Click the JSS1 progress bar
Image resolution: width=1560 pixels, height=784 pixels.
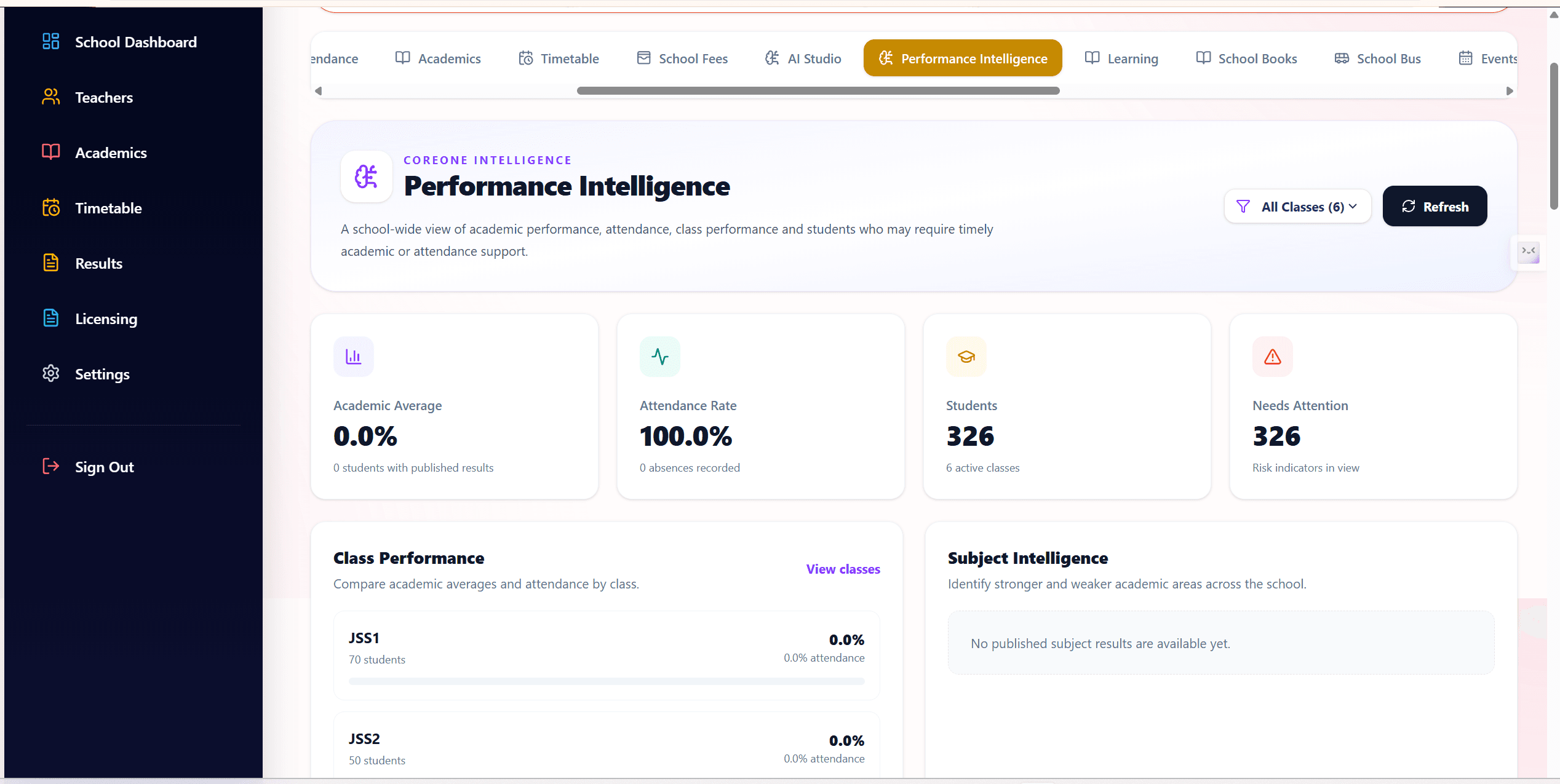point(607,681)
